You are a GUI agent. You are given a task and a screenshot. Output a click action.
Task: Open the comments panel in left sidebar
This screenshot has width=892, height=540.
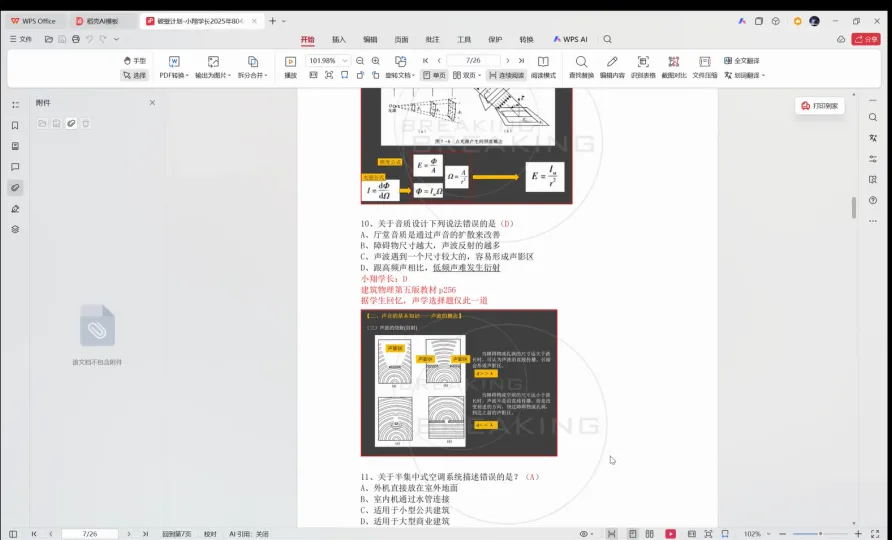pos(15,167)
